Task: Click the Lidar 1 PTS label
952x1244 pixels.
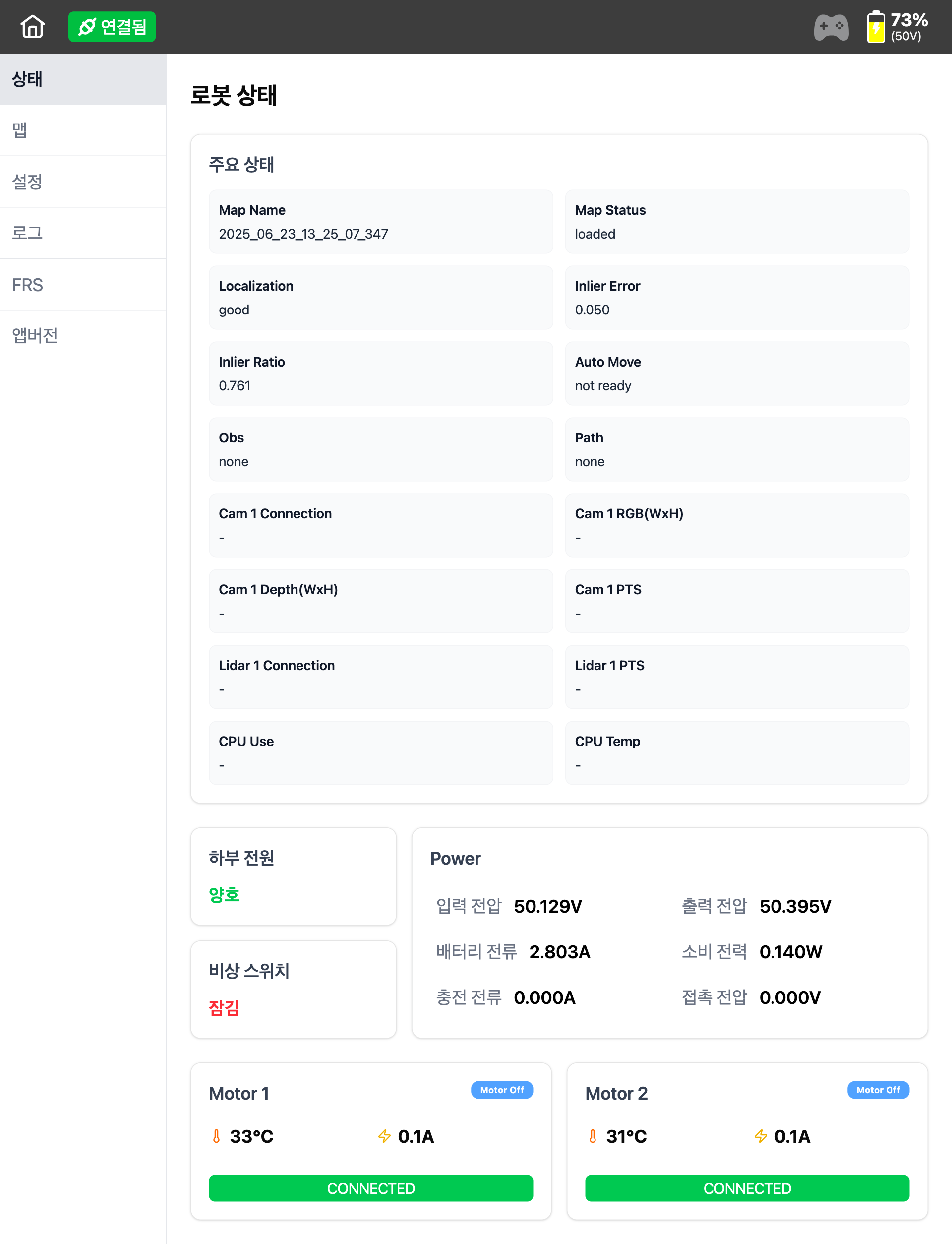Action: (610, 665)
